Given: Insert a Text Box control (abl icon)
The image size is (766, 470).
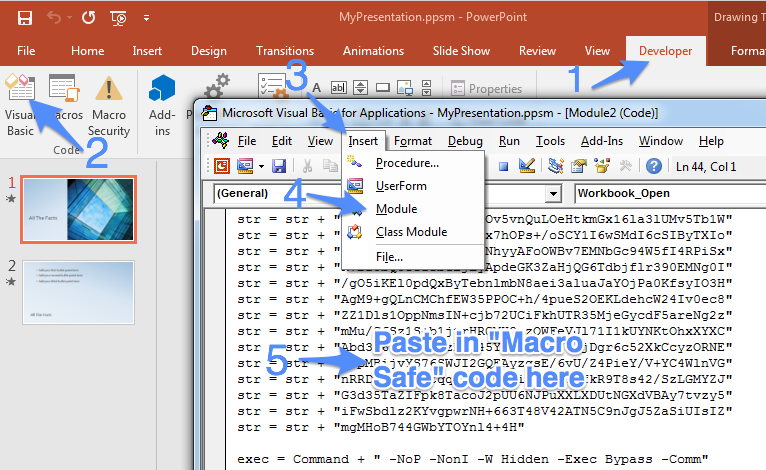Looking at the screenshot, I should point(339,88).
